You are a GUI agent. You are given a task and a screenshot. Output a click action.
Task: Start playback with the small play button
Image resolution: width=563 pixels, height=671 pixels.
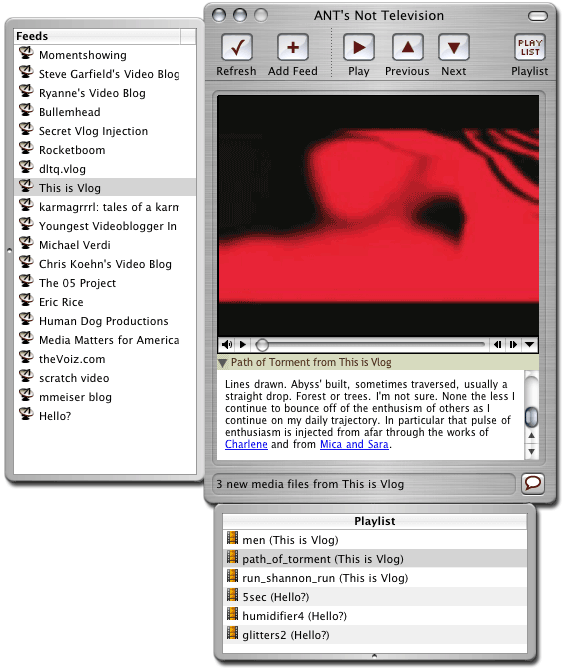243,344
